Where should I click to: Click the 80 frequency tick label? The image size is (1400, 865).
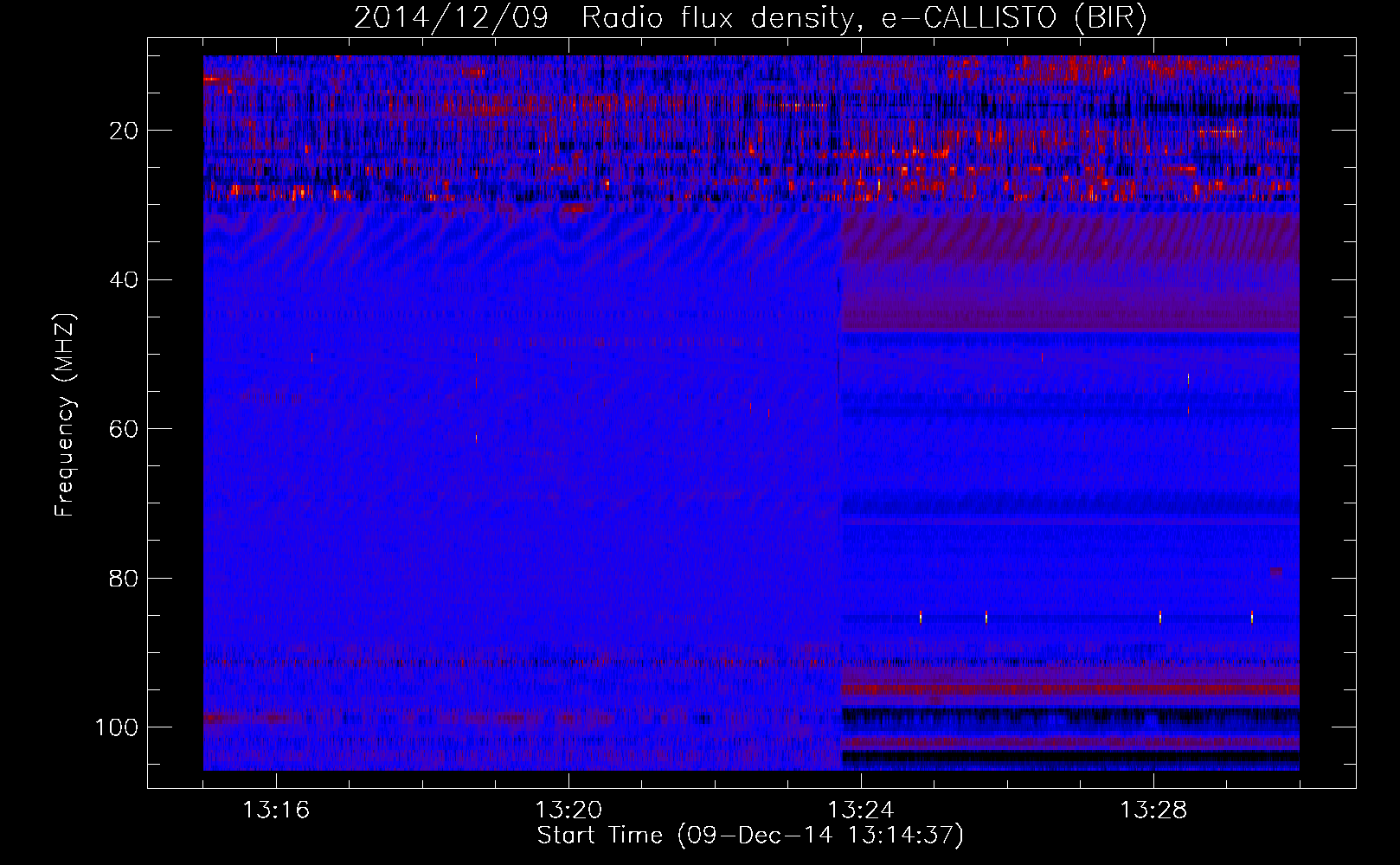pyautogui.click(x=124, y=578)
